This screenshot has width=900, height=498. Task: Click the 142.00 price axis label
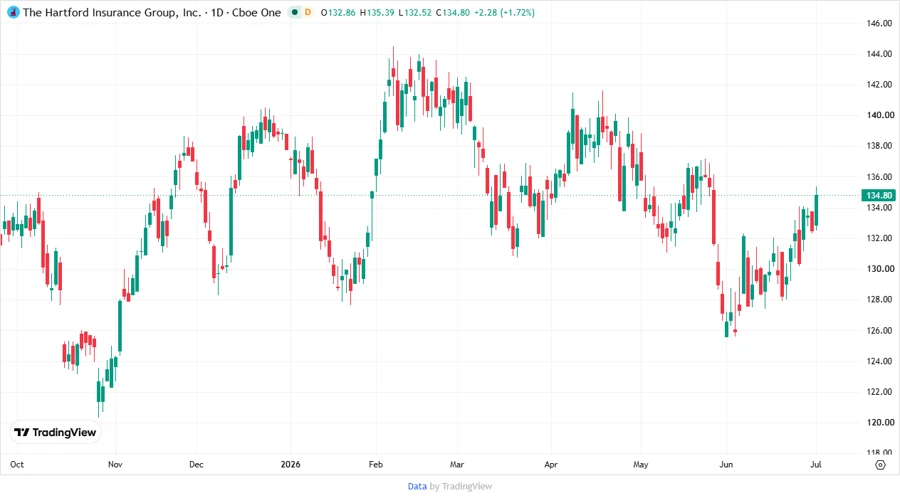click(880, 84)
